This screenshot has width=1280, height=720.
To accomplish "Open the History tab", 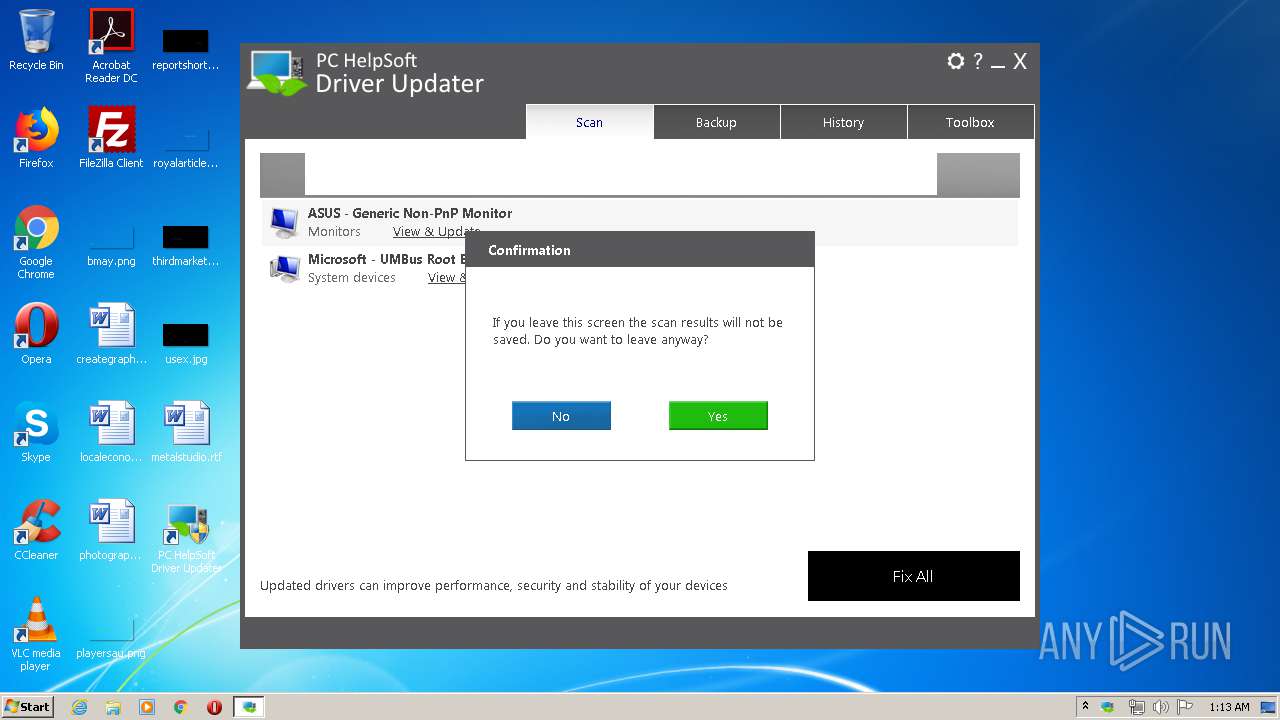I will point(843,122).
